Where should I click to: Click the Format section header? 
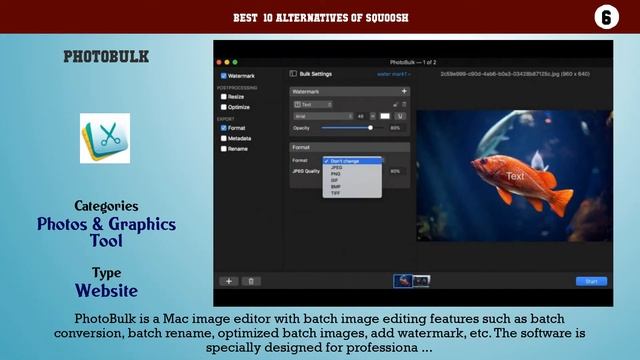tap(350, 147)
